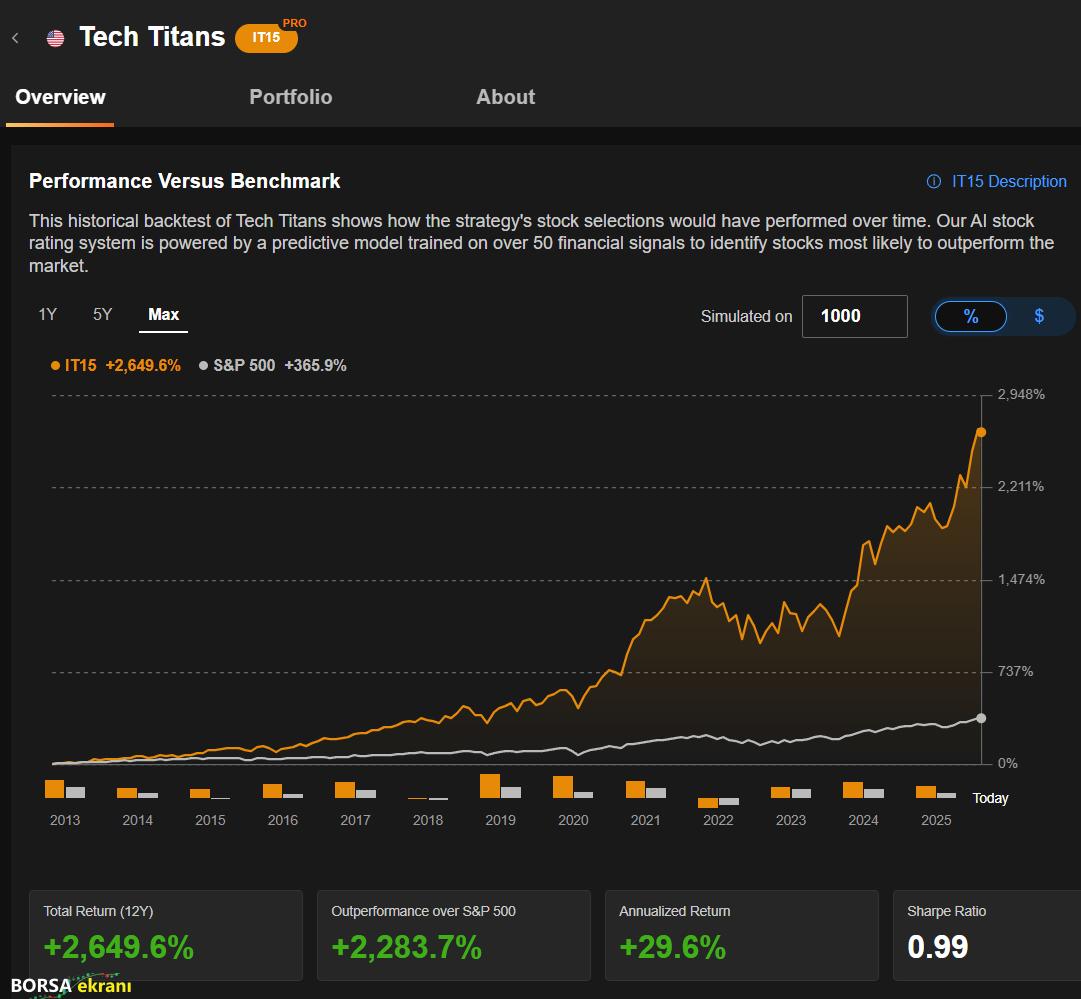Screen dimensions: 1081x999
Task: Click the US flag icon
Action: (x=55, y=38)
